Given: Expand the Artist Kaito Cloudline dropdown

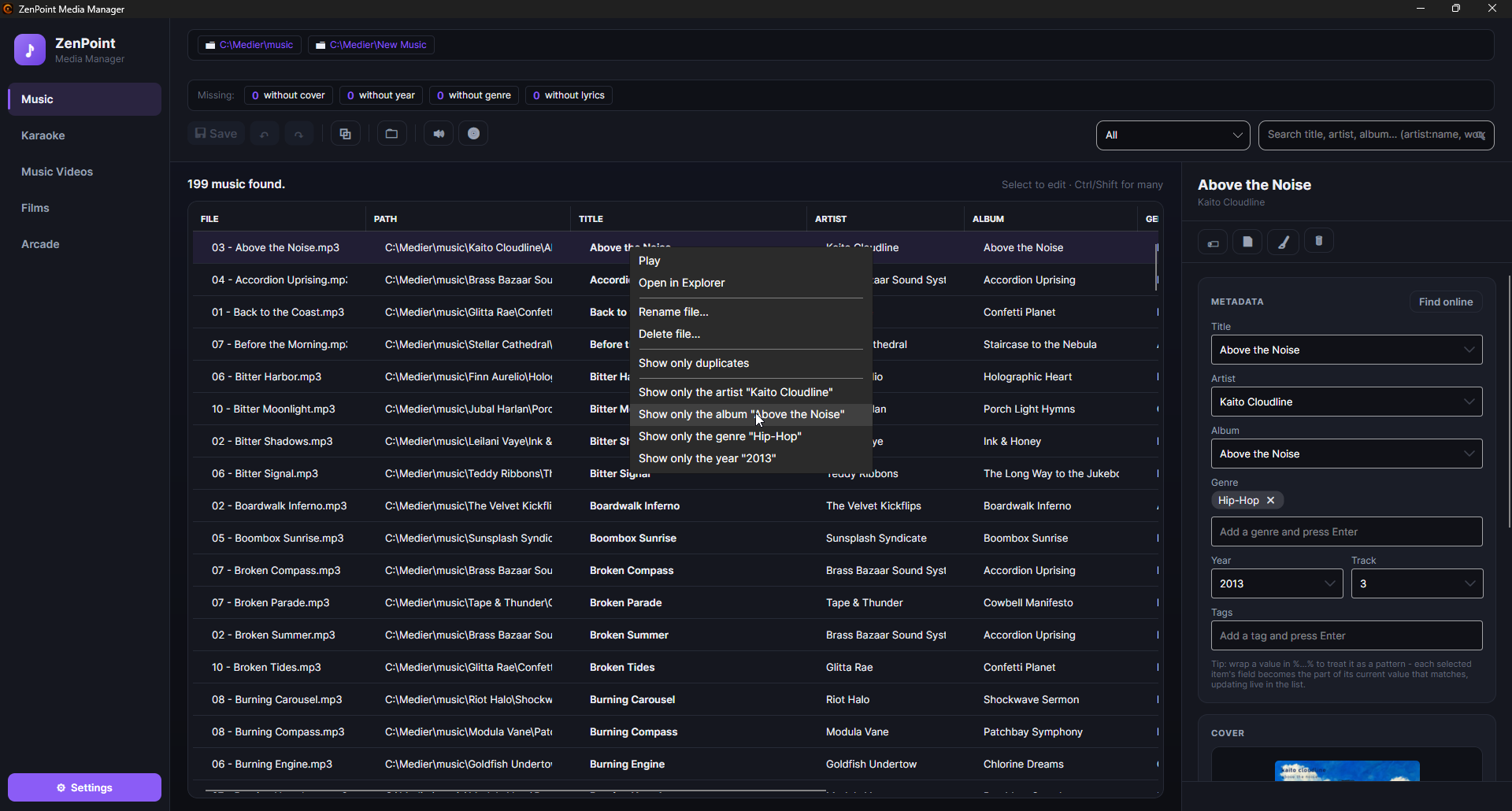Looking at the screenshot, I should click(x=1469, y=402).
